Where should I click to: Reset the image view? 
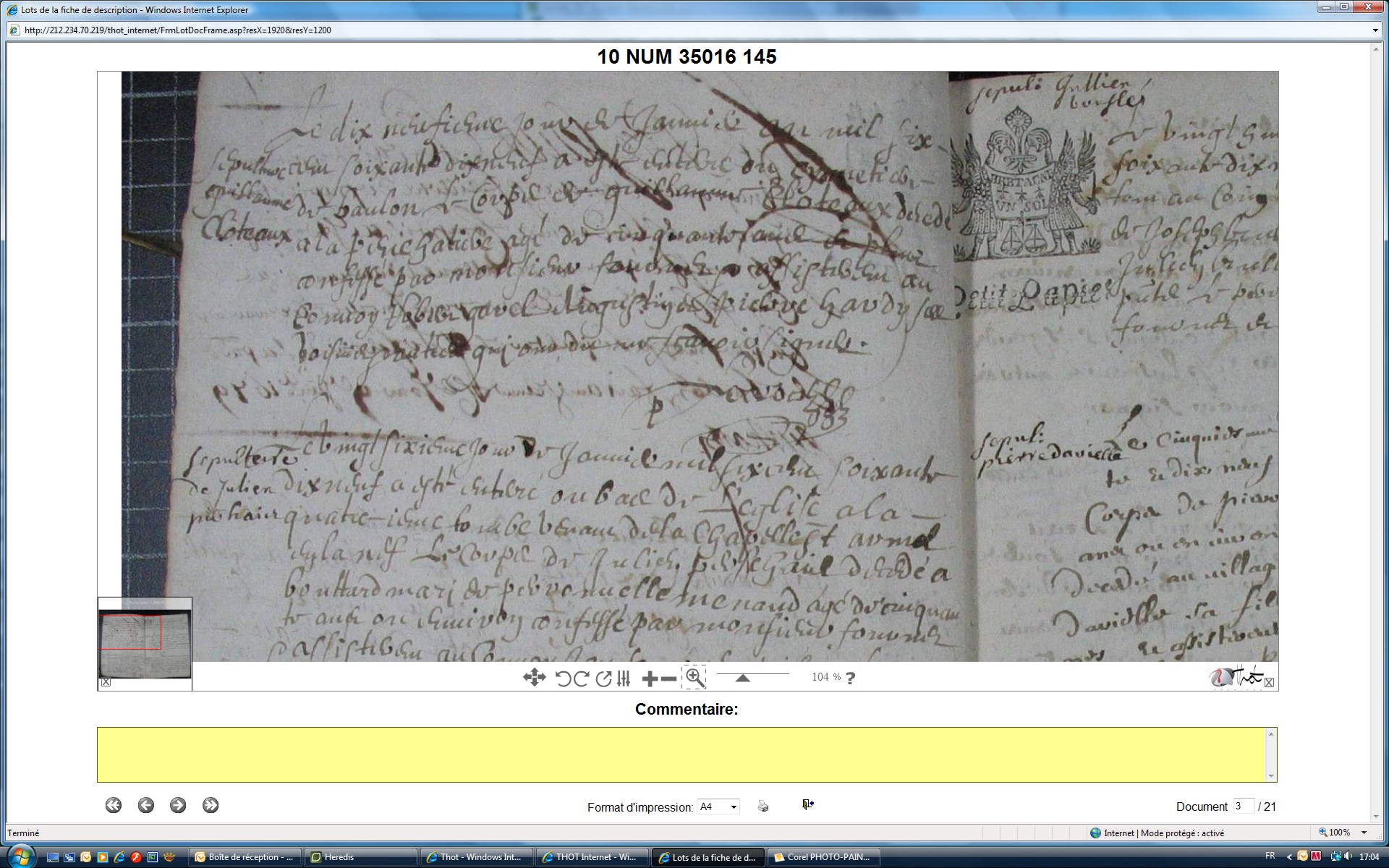click(x=603, y=678)
